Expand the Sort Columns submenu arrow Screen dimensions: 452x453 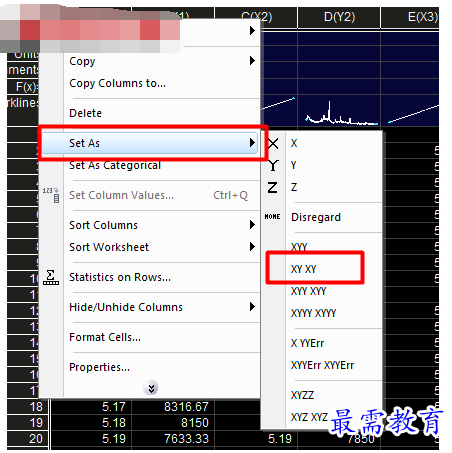click(252, 225)
